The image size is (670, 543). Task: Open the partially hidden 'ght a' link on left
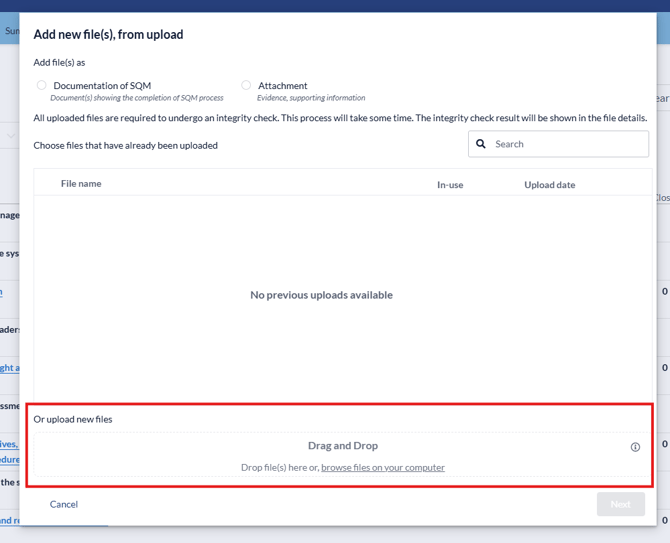tap(9, 368)
